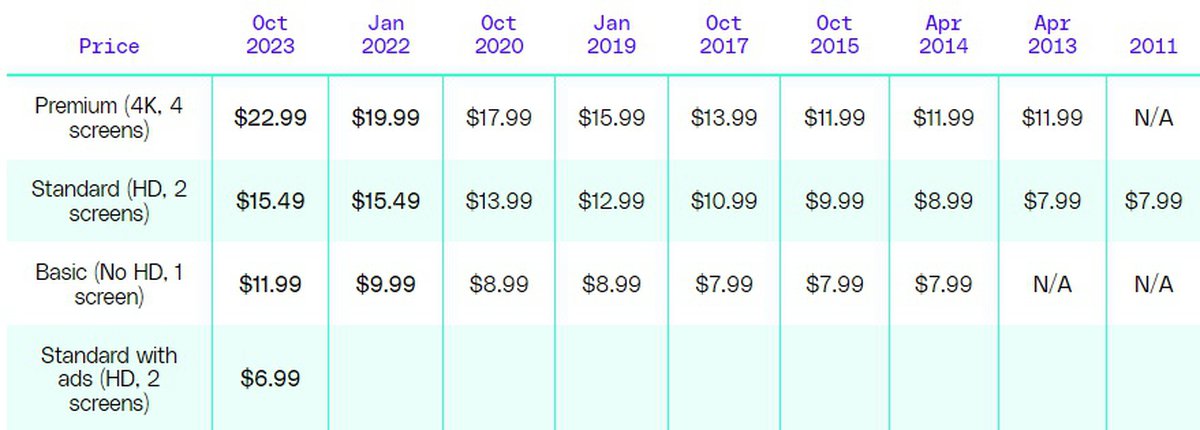Select the $10.99 Standard price for Oct 2017
The image size is (1200, 430).
click(x=724, y=201)
